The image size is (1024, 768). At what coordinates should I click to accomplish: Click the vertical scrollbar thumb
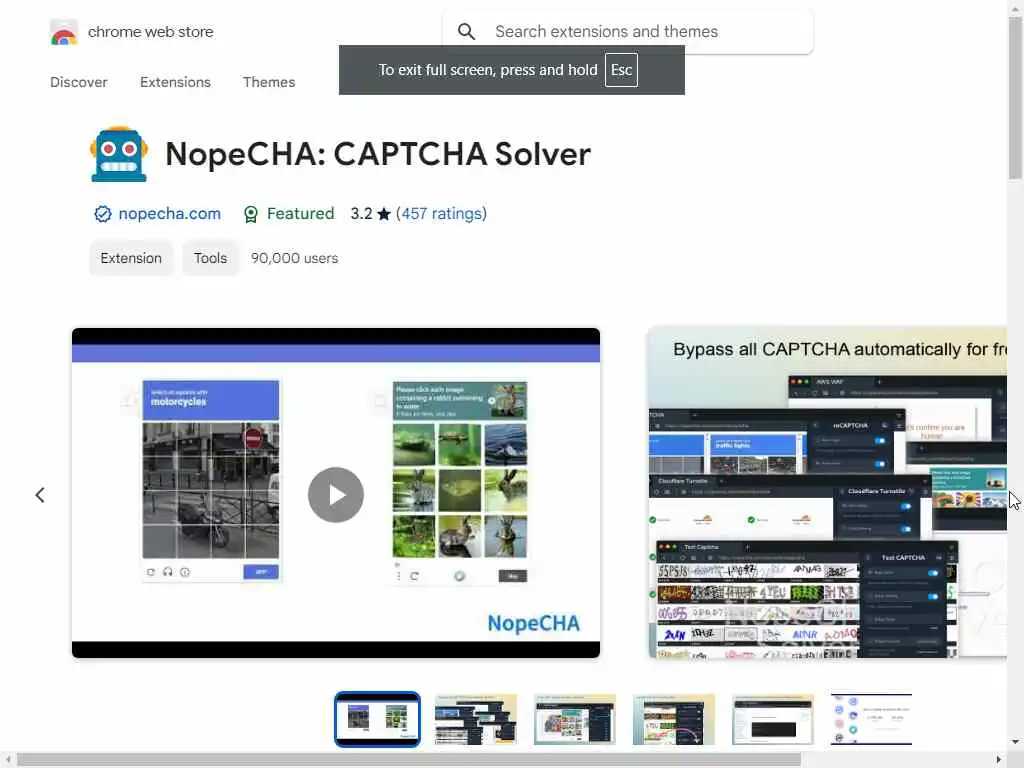click(x=1015, y=97)
